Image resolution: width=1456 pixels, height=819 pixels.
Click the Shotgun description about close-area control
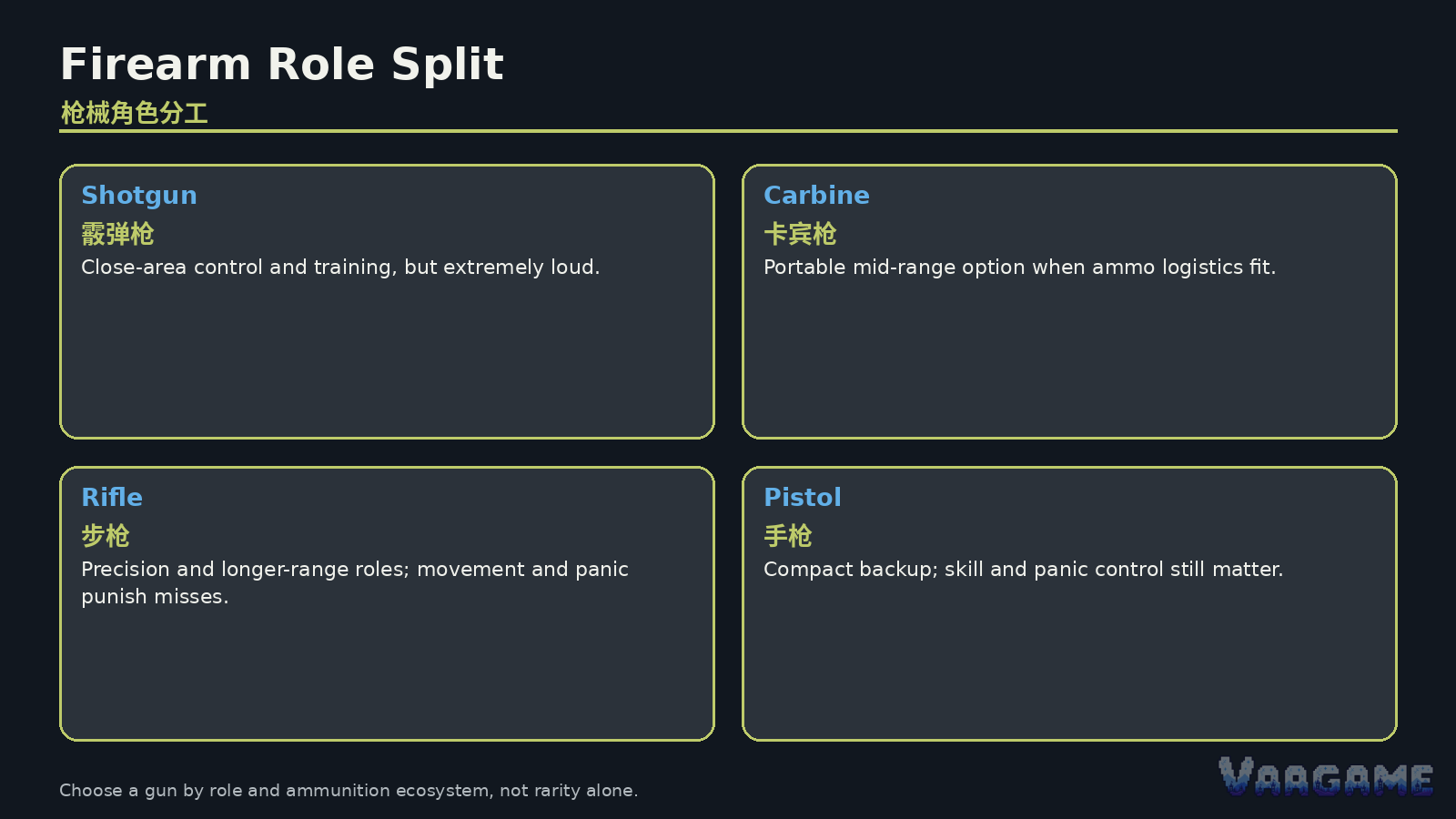click(340, 268)
